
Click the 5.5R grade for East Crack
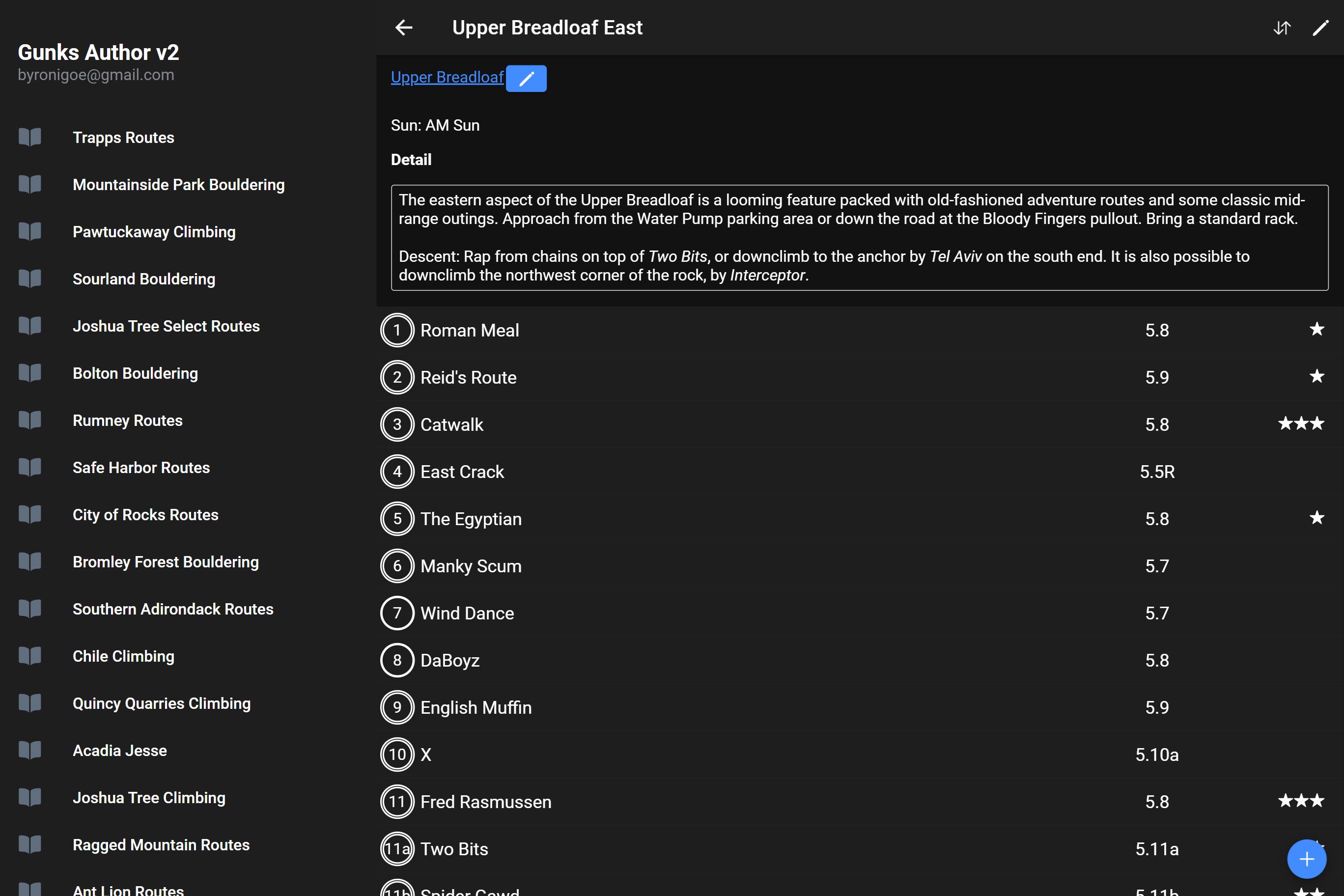click(x=1156, y=472)
